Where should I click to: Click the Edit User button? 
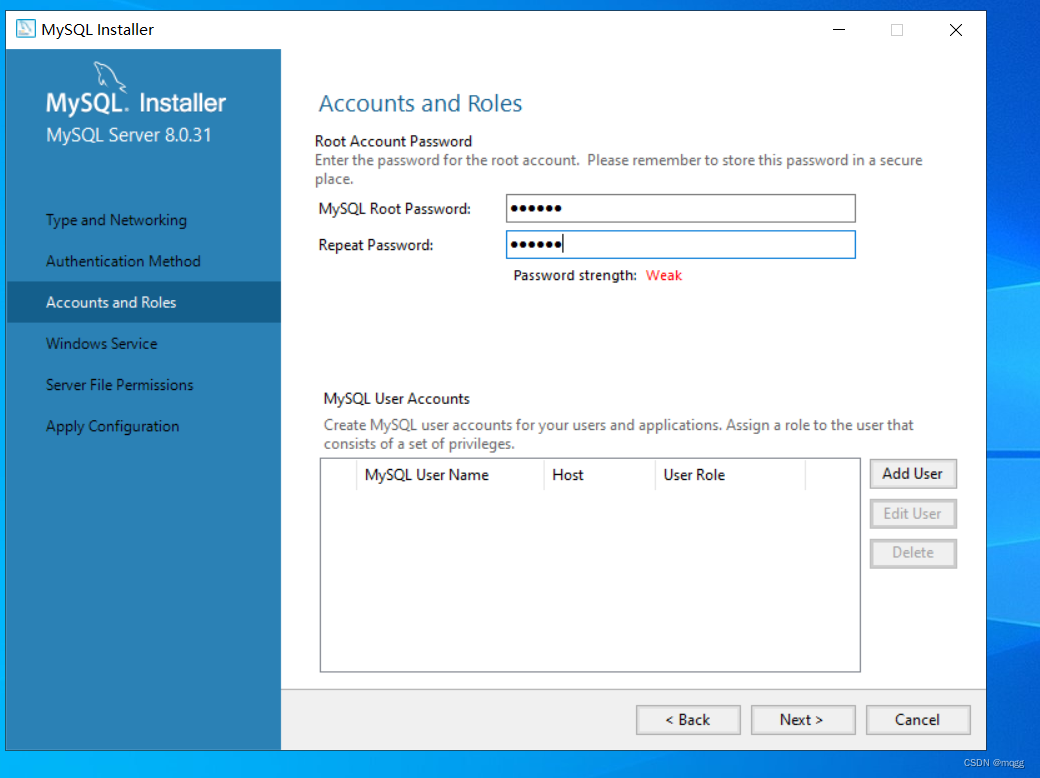tap(913, 513)
